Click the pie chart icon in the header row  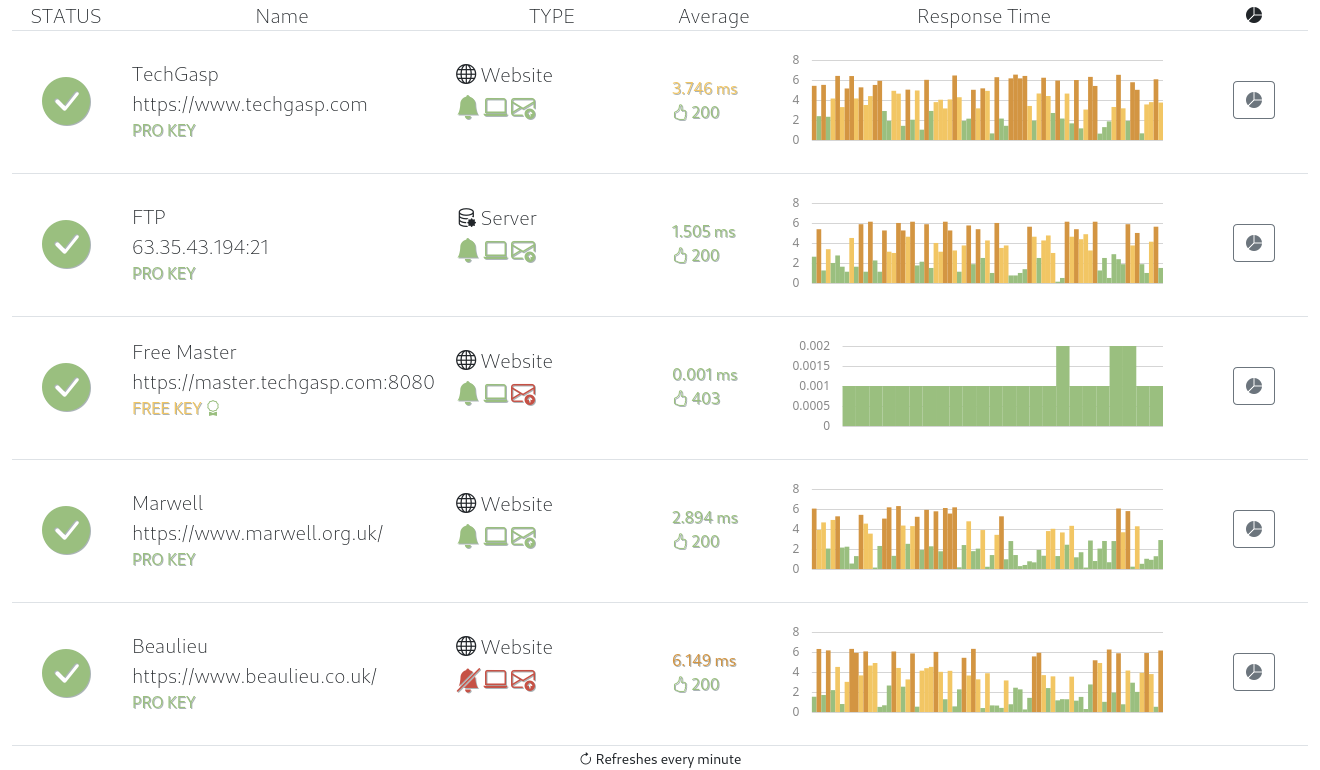(x=1253, y=15)
